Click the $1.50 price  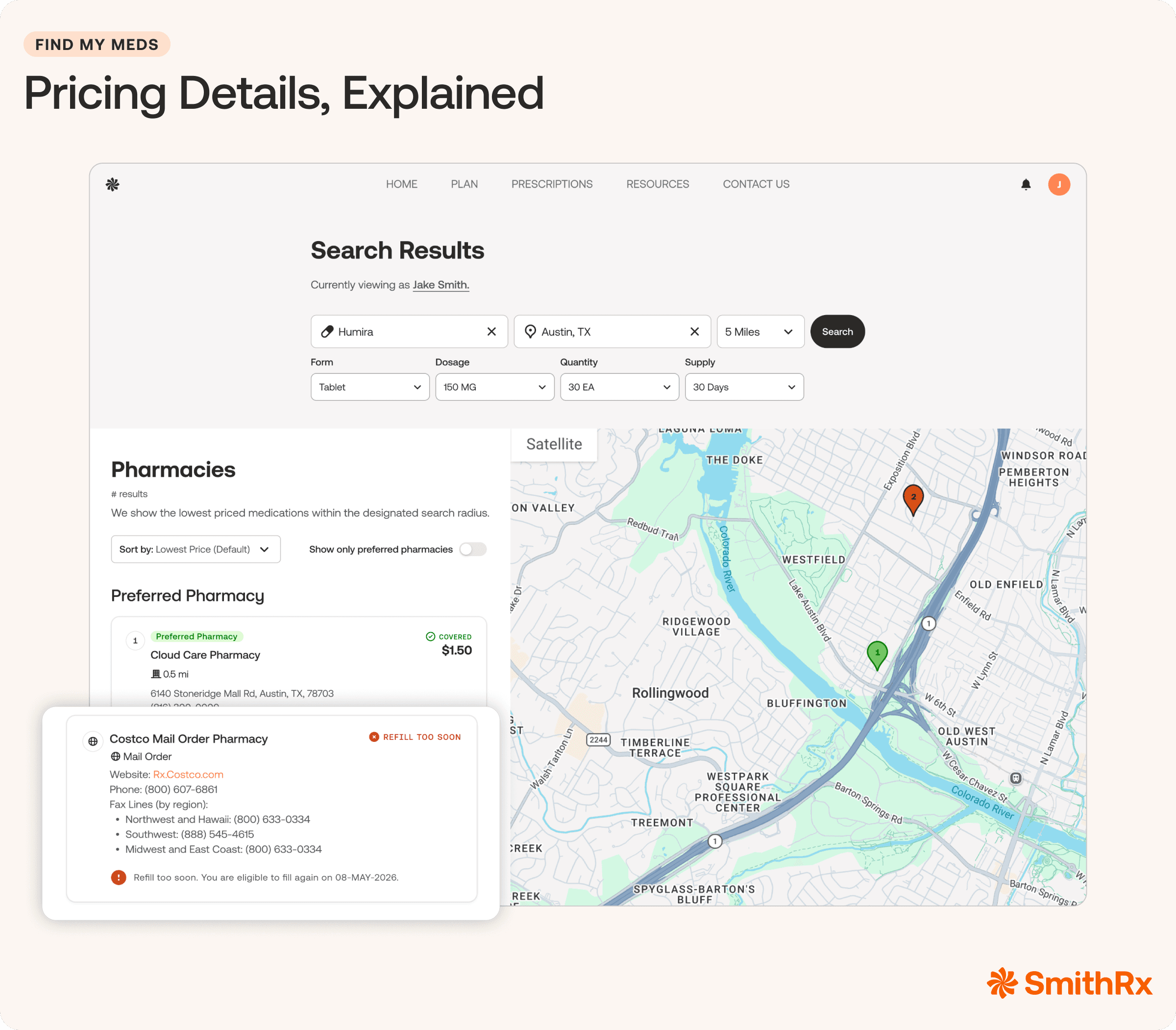[456, 651]
